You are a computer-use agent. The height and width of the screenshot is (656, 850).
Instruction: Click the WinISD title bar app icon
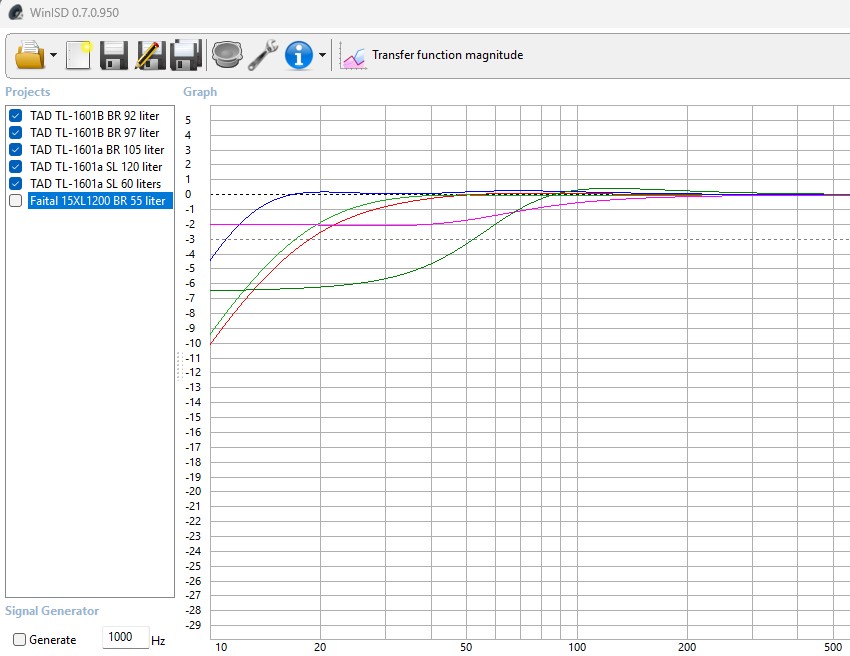coord(16,12)
